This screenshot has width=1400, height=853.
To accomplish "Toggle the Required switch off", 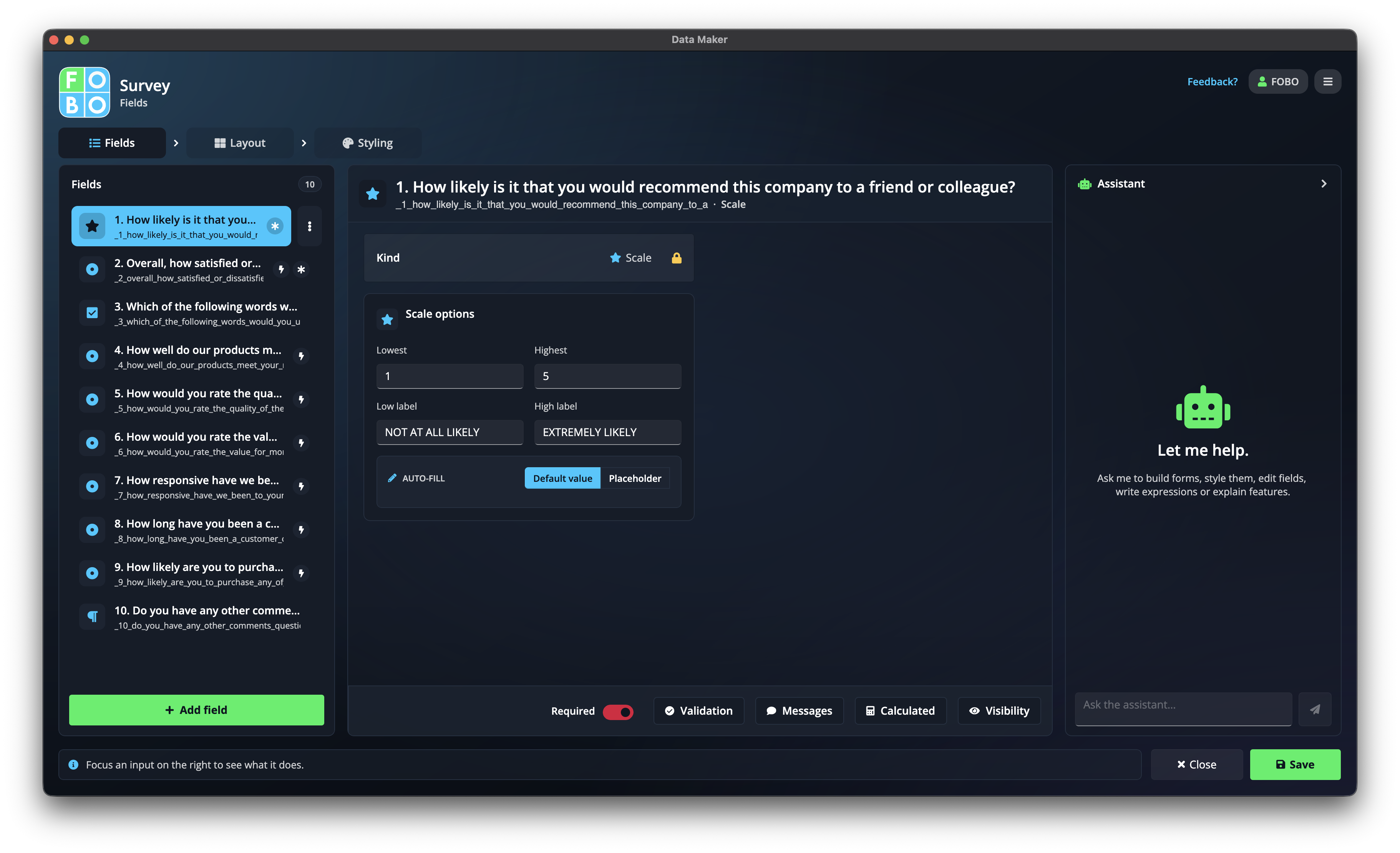I will 618,712.
